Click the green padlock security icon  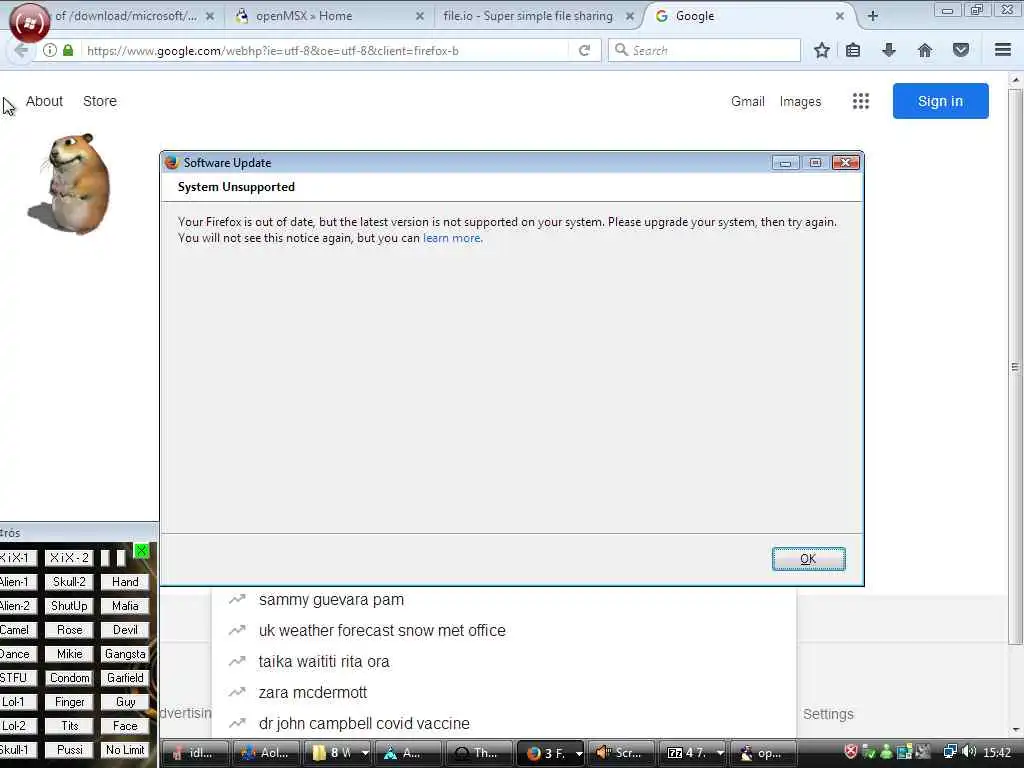(68, 50)
